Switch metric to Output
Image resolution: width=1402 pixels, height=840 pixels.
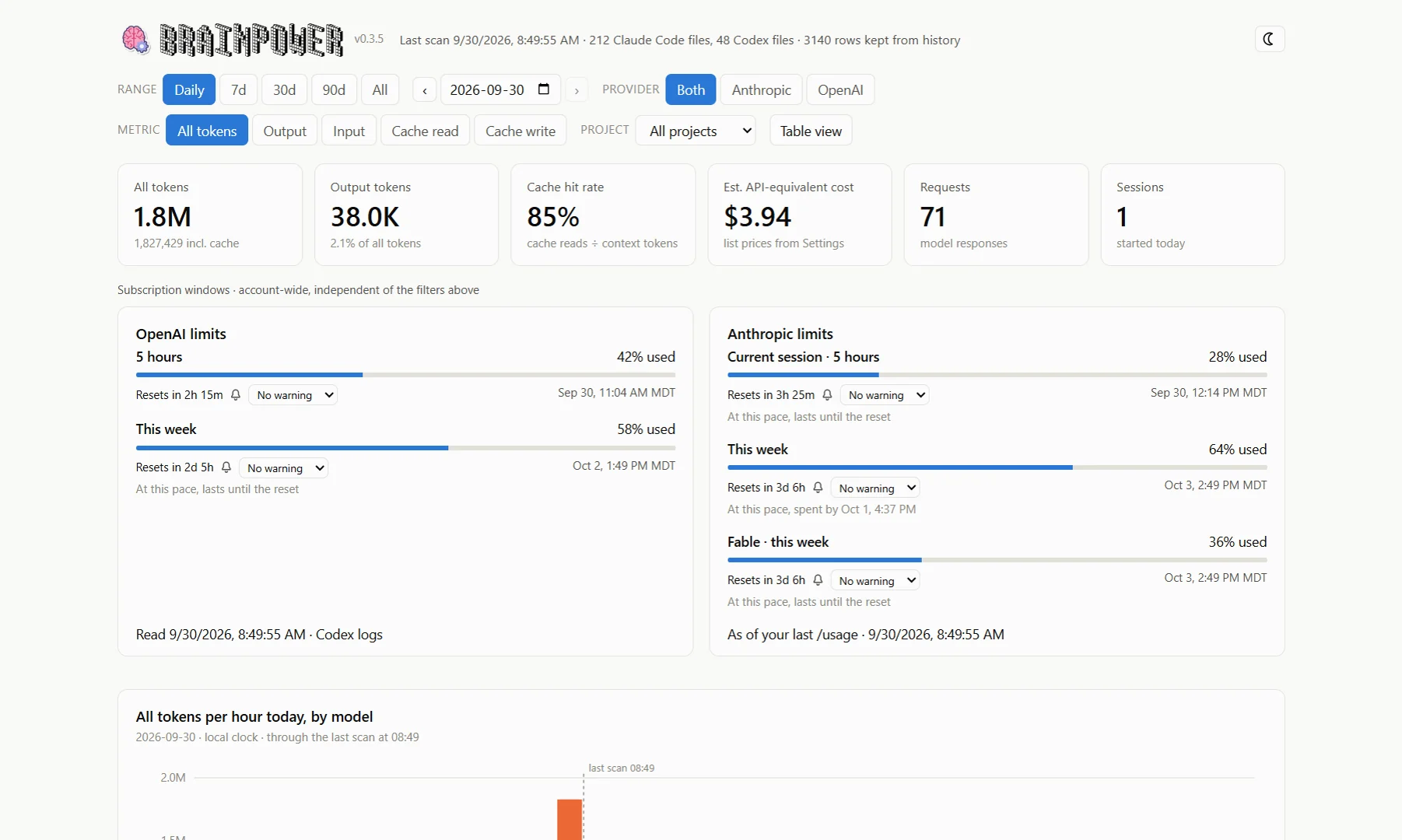(285, 131)
